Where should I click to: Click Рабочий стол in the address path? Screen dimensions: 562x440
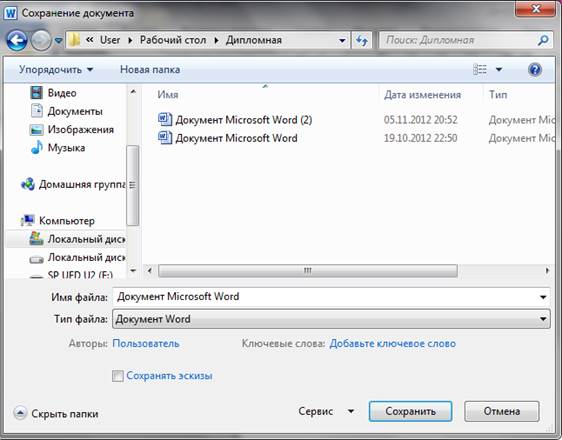pyautogui.click(x=173, y=40)
